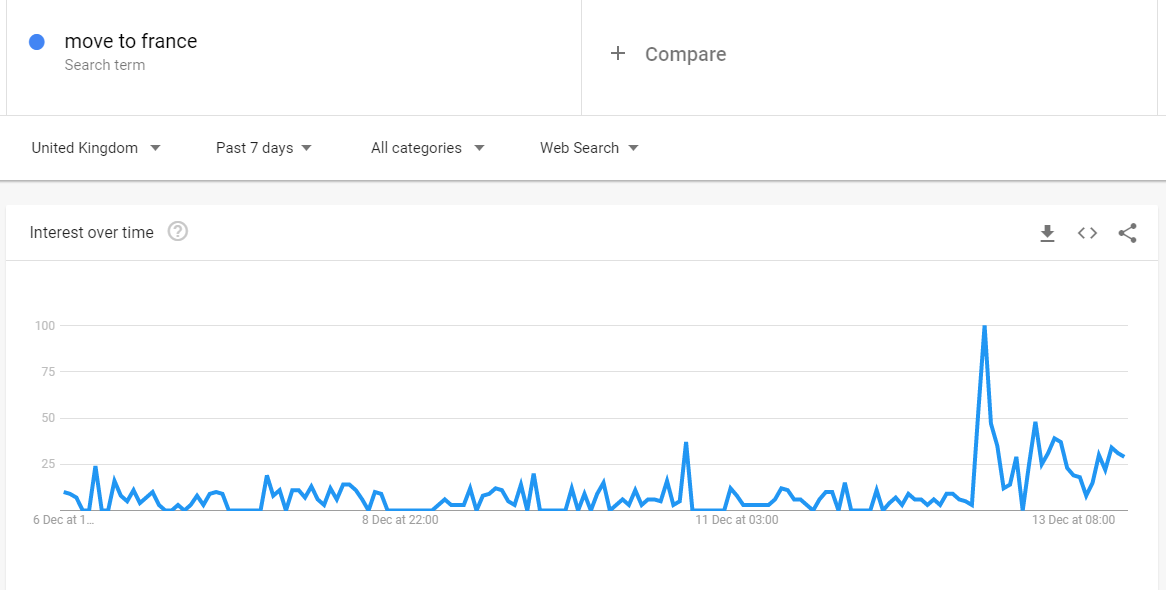
Task: Click the Search term label
Action: pyautogui.click(x=104, y=64)
